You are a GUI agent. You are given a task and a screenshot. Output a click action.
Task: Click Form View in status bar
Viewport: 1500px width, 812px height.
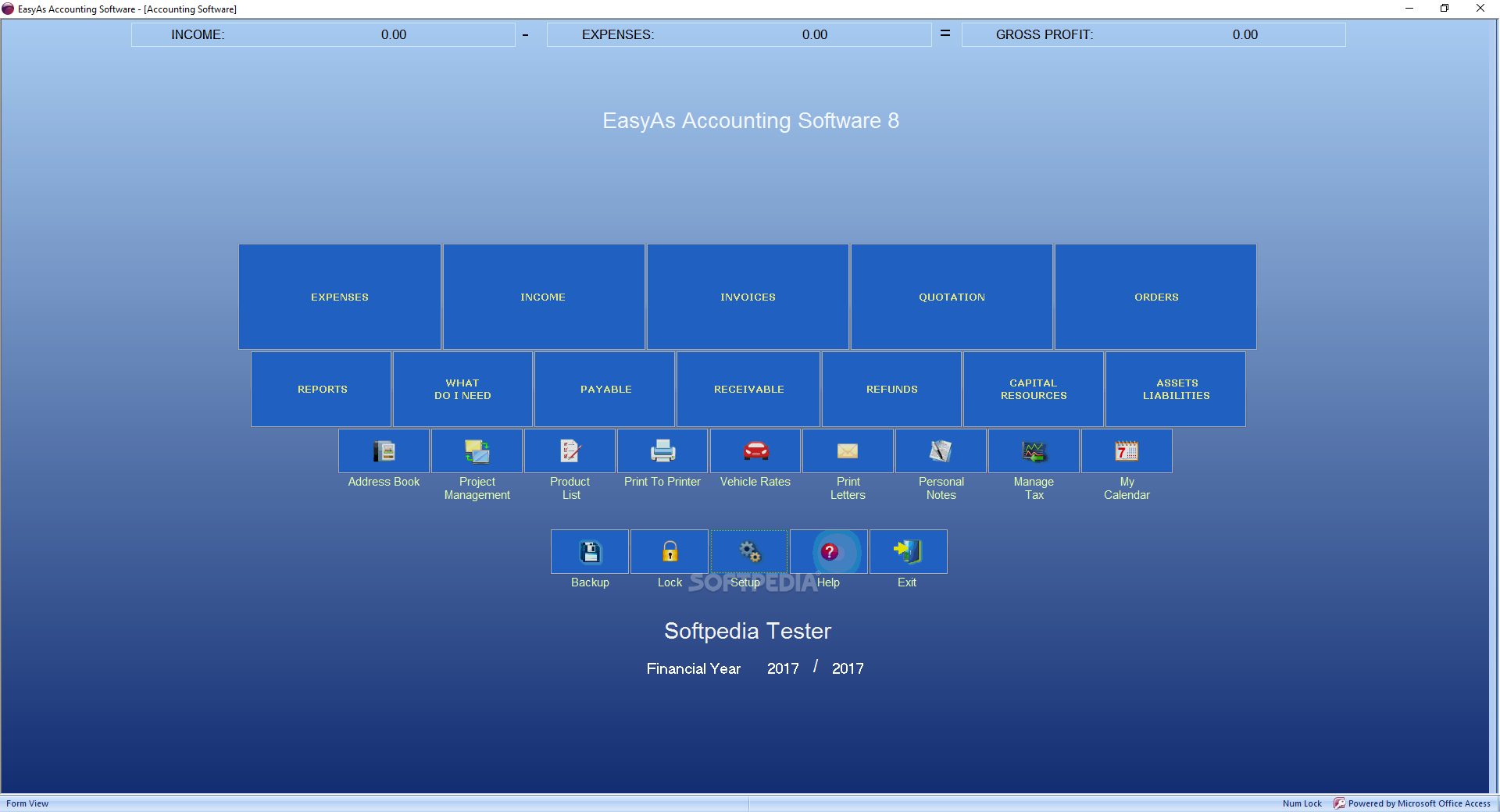click(27, 803)
